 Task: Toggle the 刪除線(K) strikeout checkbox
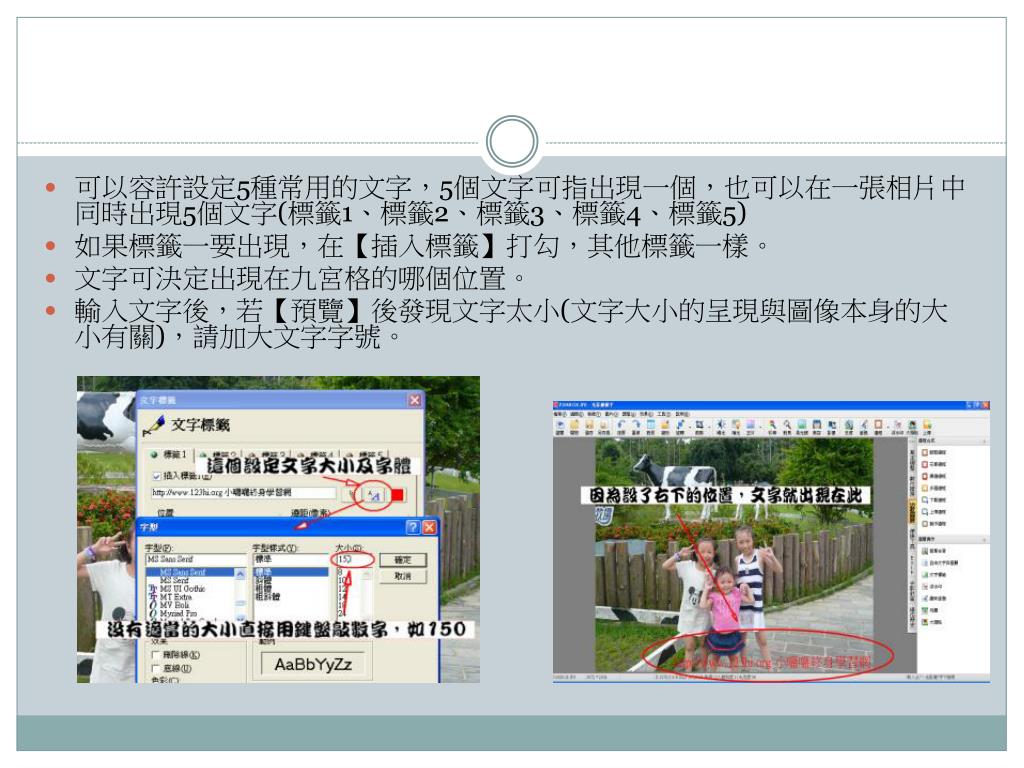point(155,655)
